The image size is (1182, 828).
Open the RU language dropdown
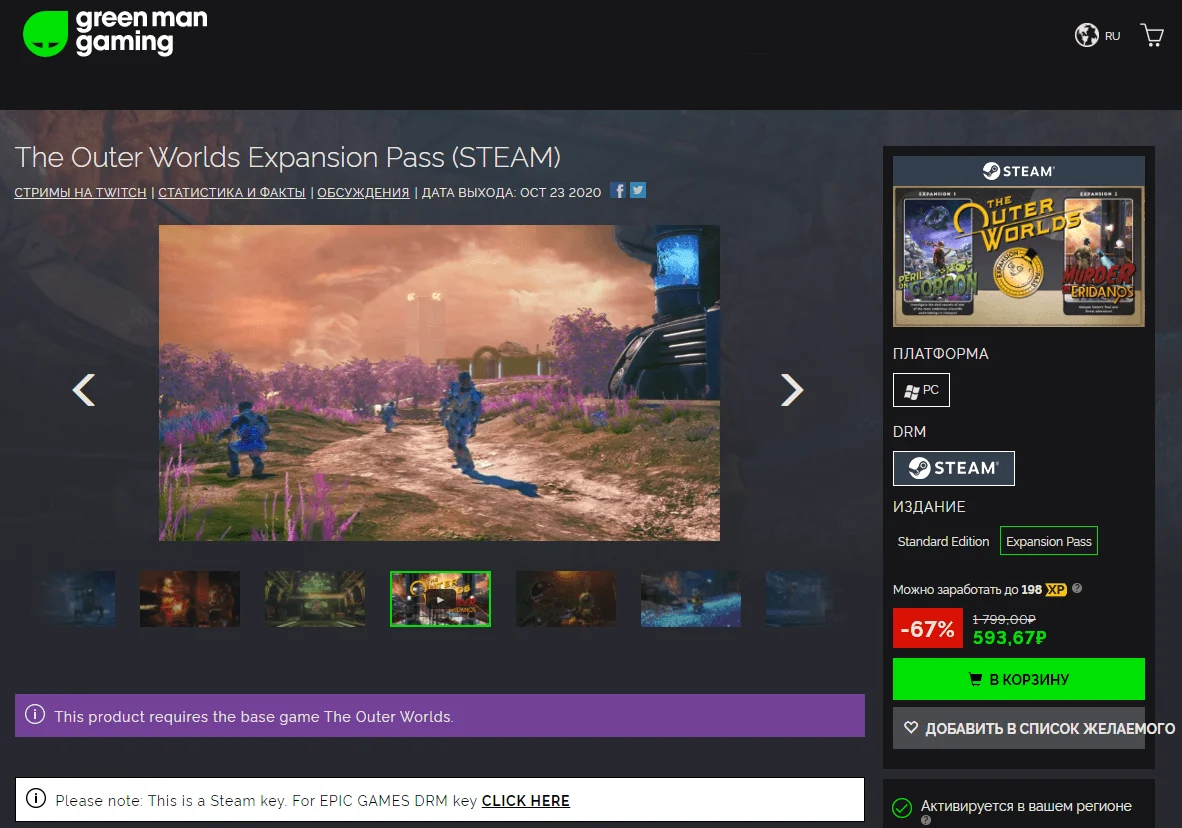1113,35
